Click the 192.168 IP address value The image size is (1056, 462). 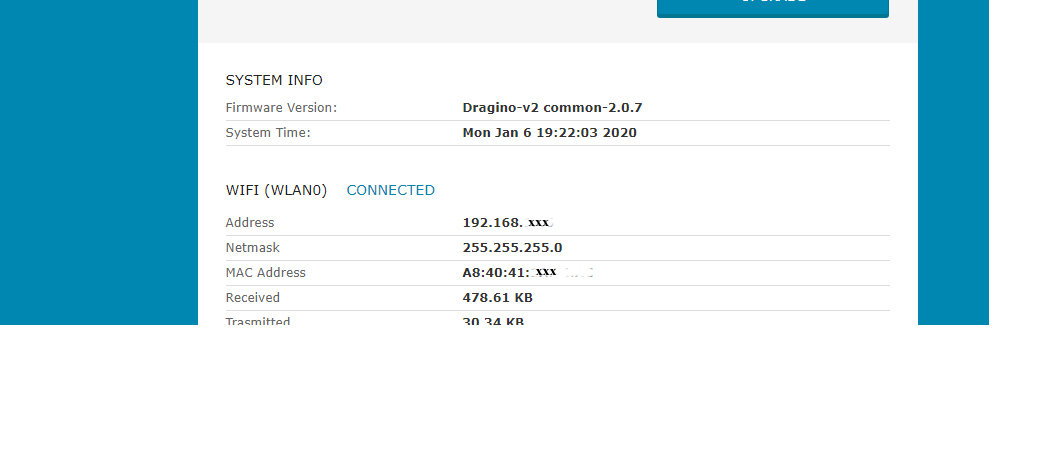click(x=507, y=222)
